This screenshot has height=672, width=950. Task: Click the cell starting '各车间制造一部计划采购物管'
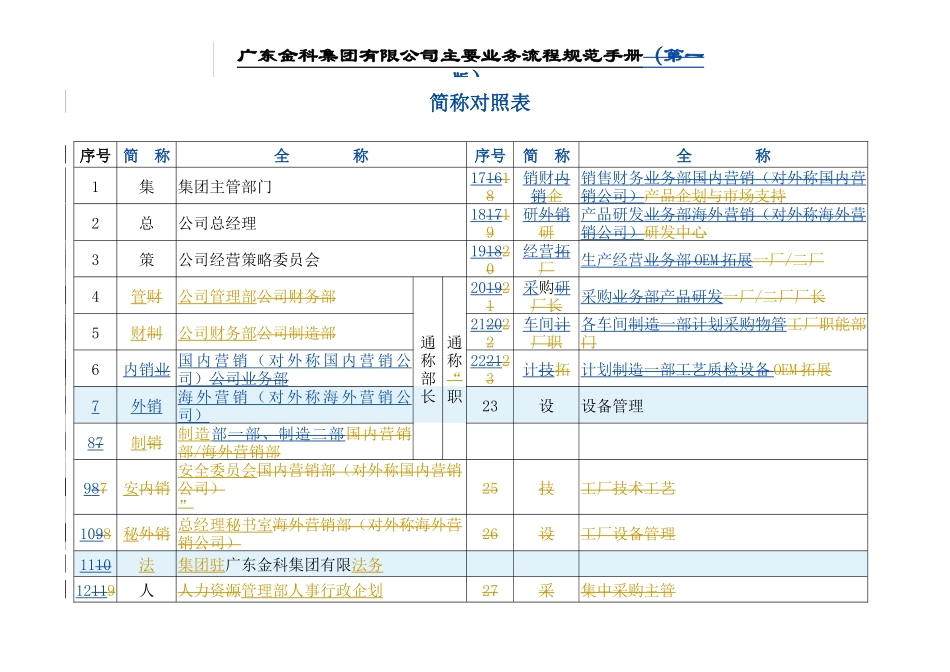(723, 333)
